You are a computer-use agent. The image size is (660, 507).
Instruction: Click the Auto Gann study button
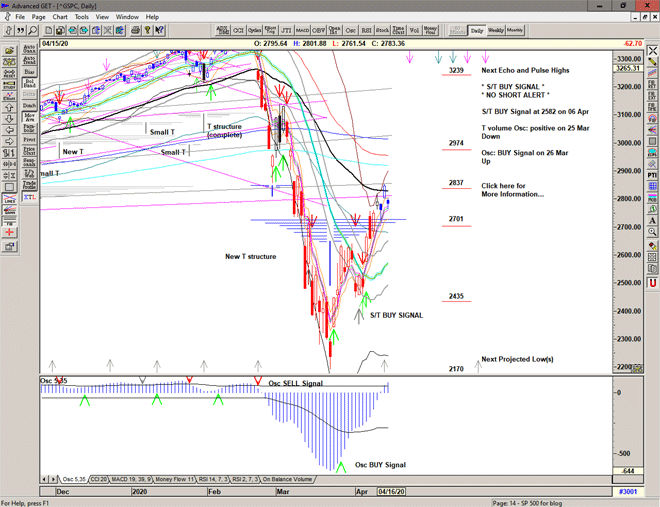(29, 47)
